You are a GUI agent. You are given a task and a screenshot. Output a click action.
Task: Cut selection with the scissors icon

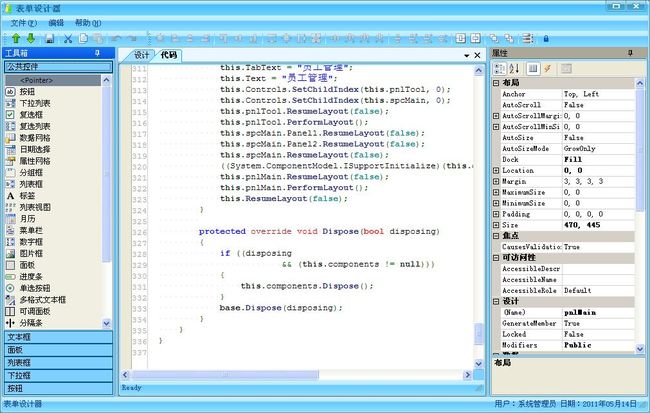click(68, 39)
